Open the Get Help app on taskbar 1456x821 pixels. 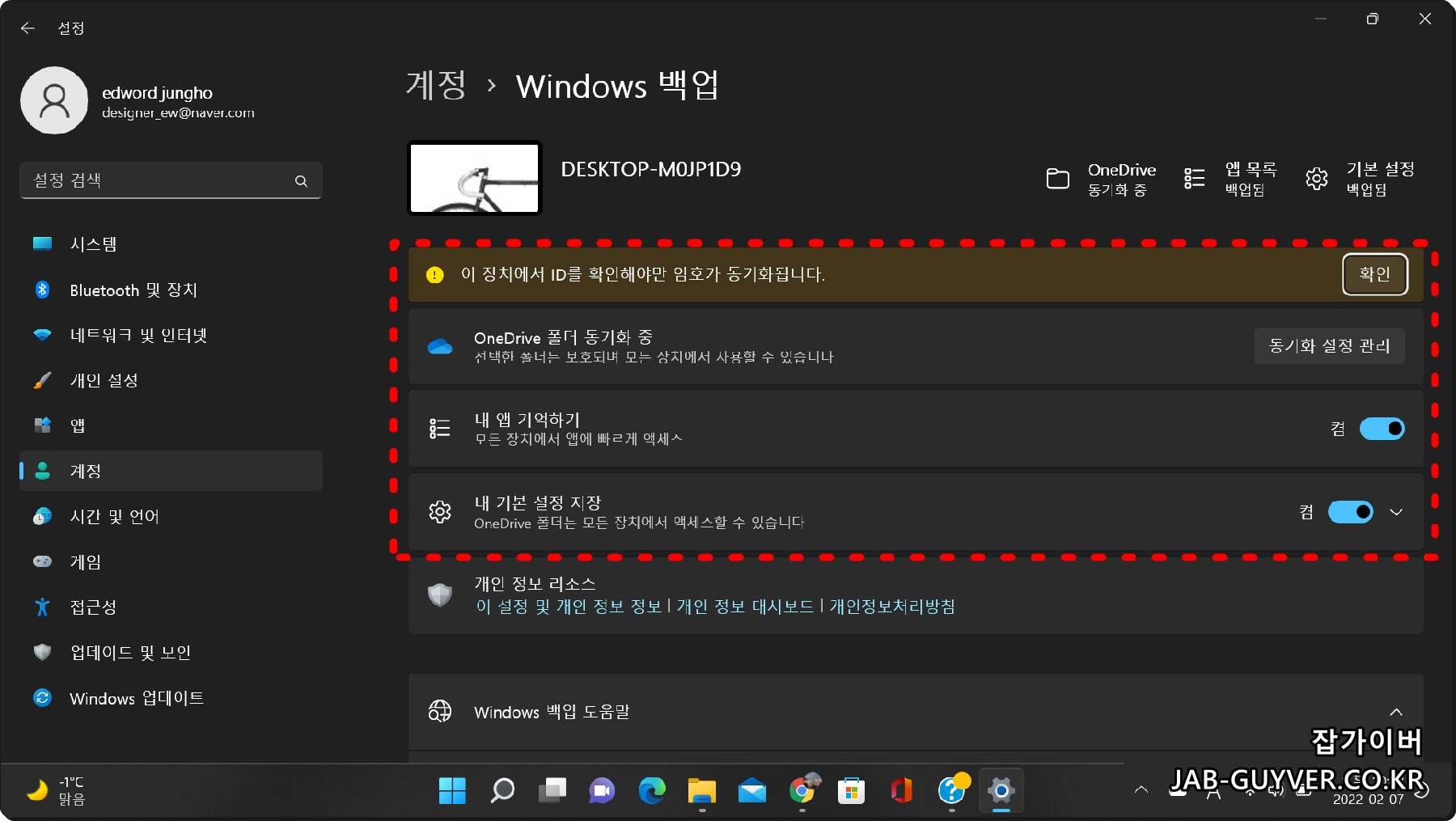[x=952, y=790]
